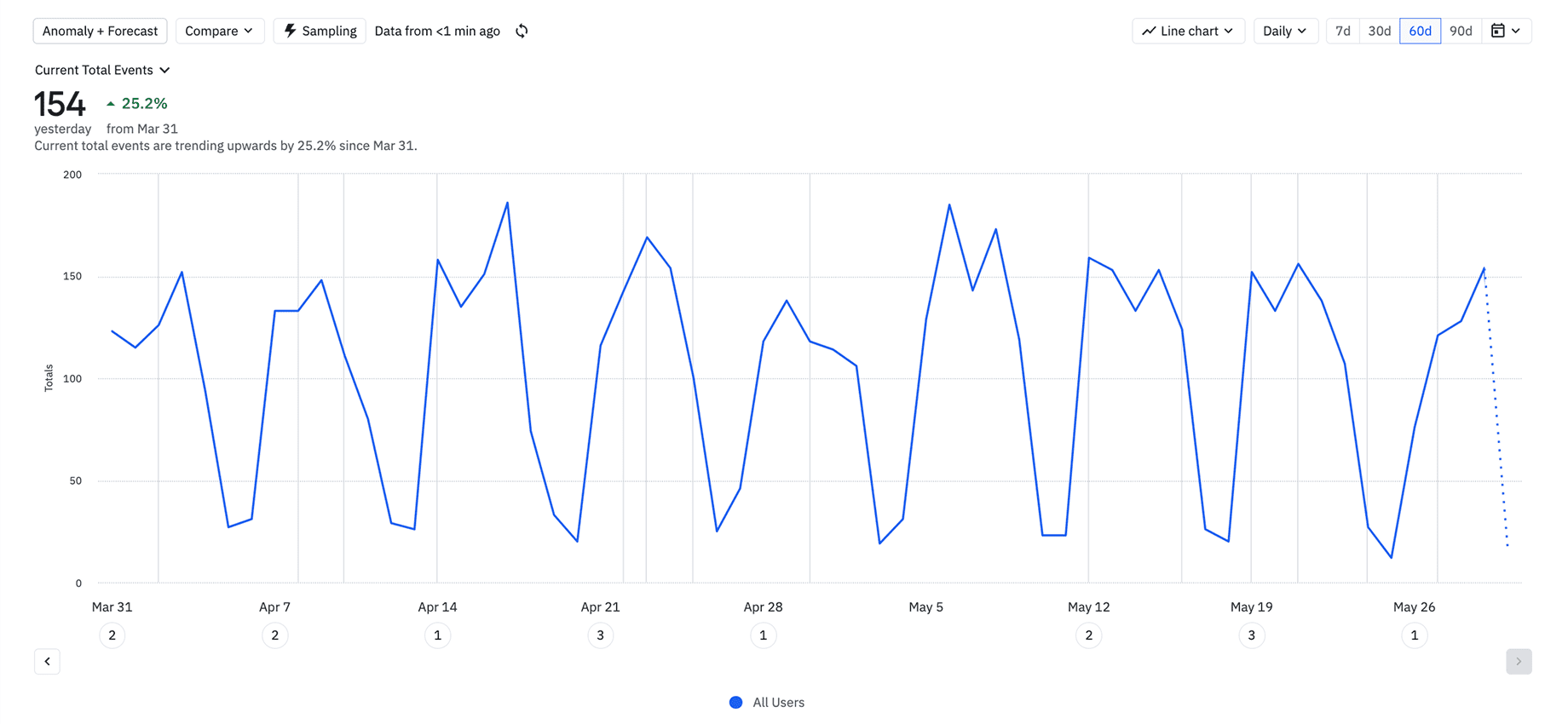Click the trending upwards summary sentence
The height and width of the screenshot is (724, 1568).
click(x=226, y=146)
